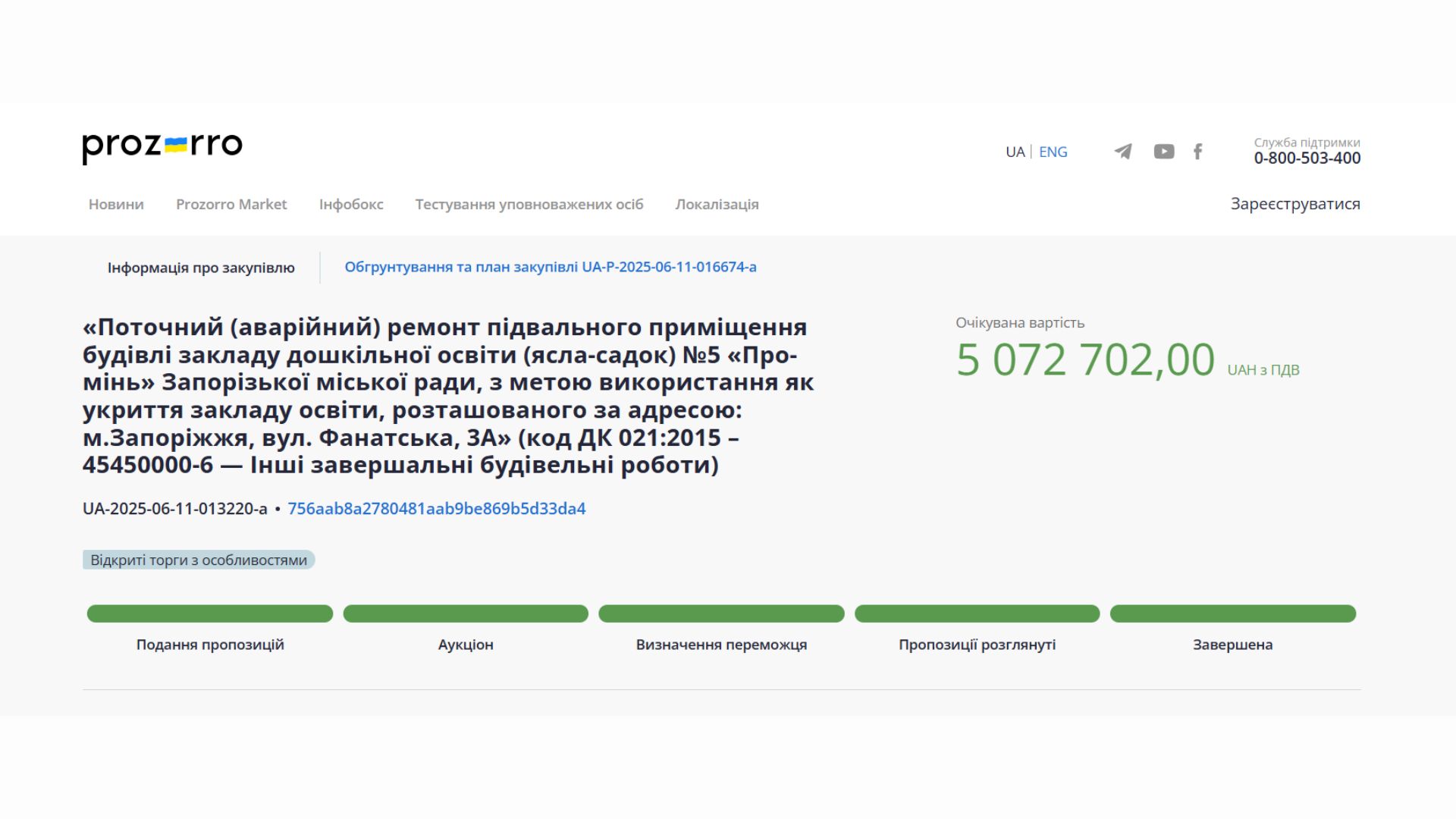Image resolution: width=1456 pixels, height=819 pixels.
Task: Open Обґрунтування та план закупівлі link
Action: tap(551, 267)
